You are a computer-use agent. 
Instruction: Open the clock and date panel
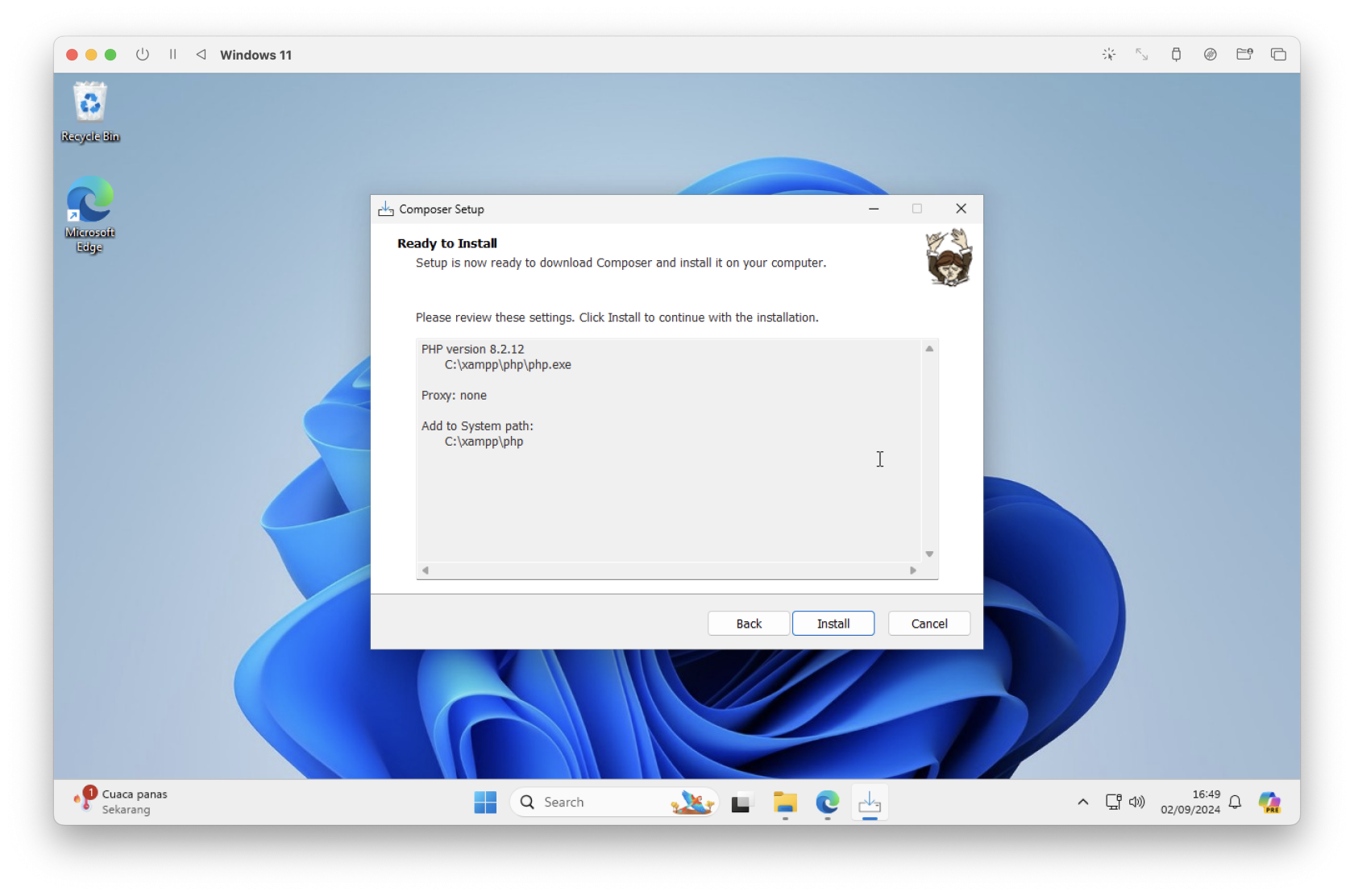point(1190,802)
